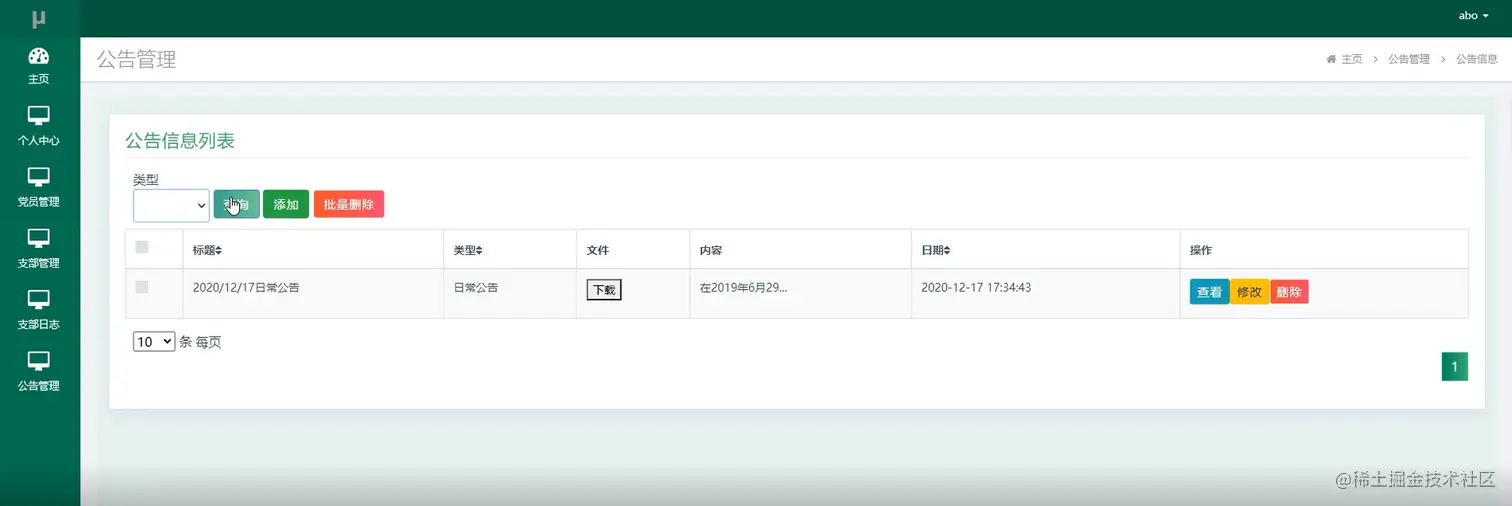The width and height of the screenshot is (1512, 506).
Task: Open the abo user menu
Action: click(1474, 15)
